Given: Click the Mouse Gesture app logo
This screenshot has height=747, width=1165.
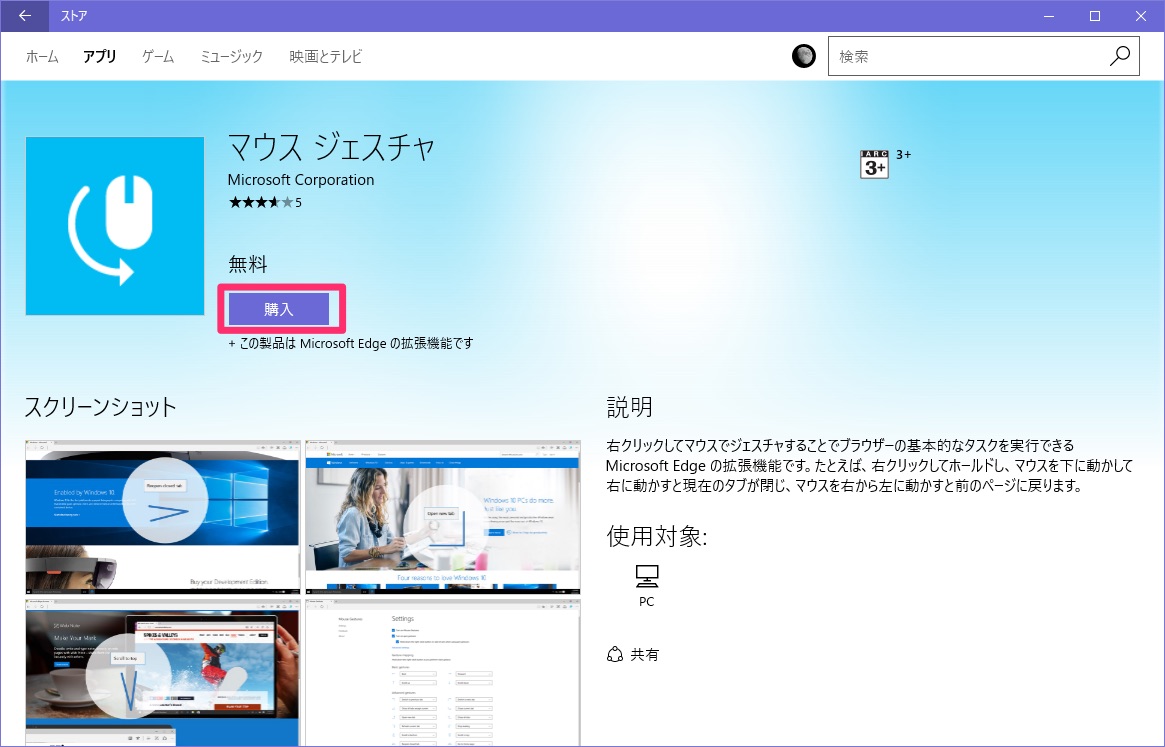Looking at the screenshot, I should 115,226.
